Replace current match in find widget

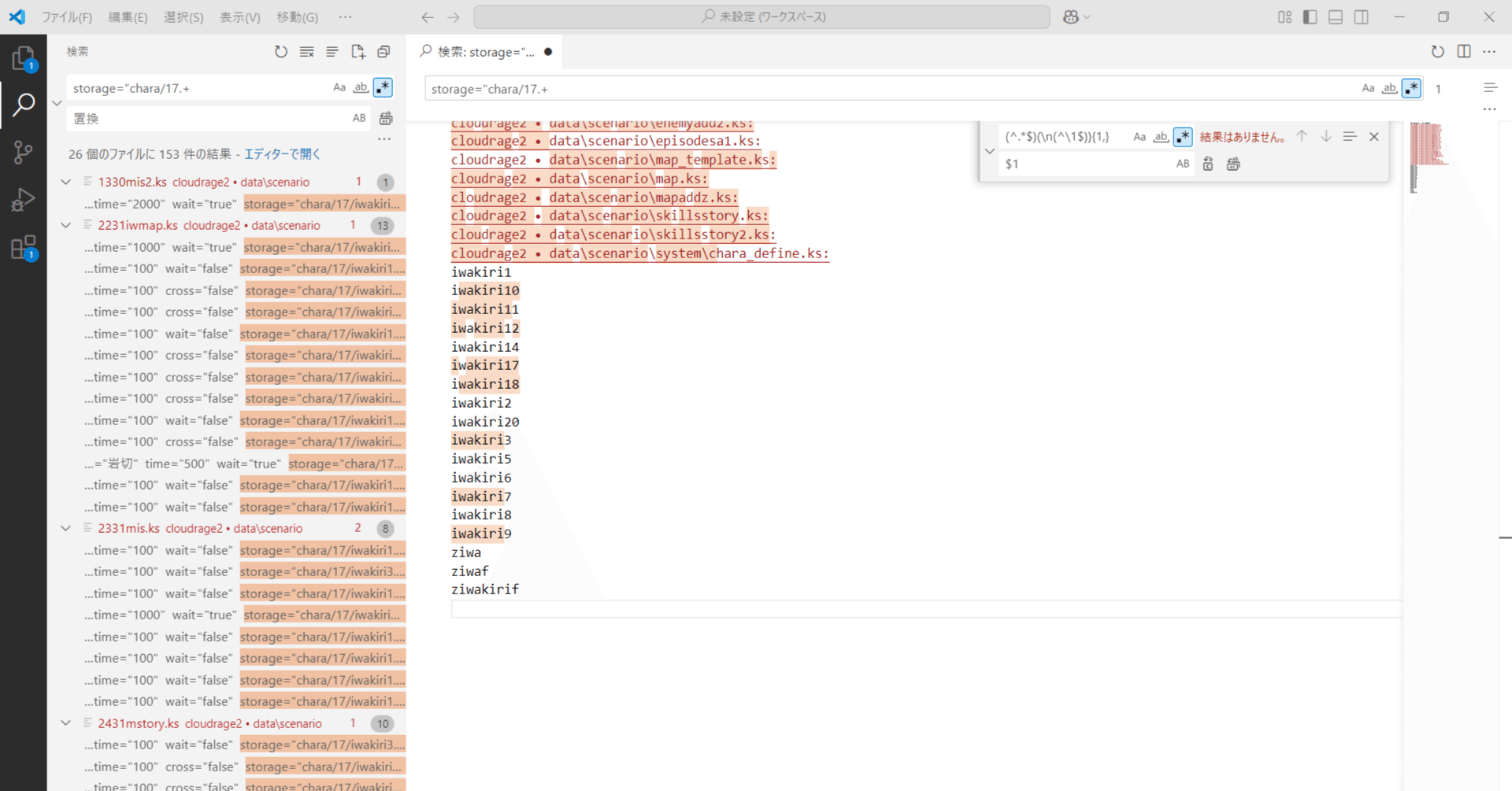(x=1208, y=164)
